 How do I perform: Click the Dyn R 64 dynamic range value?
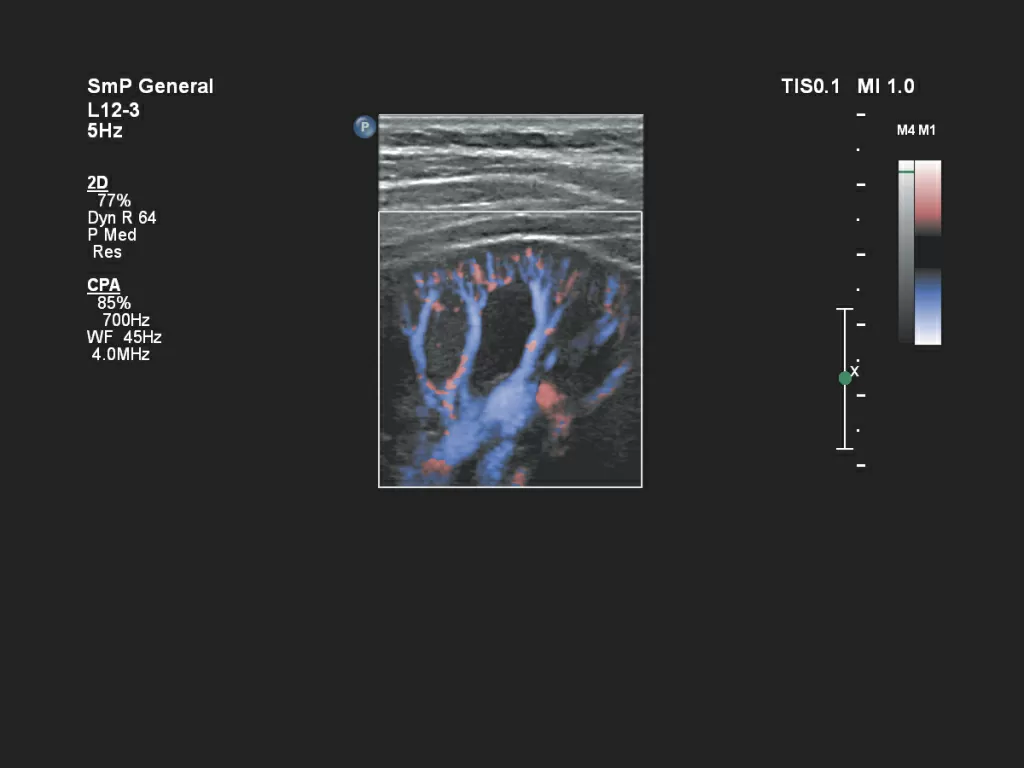122,217
